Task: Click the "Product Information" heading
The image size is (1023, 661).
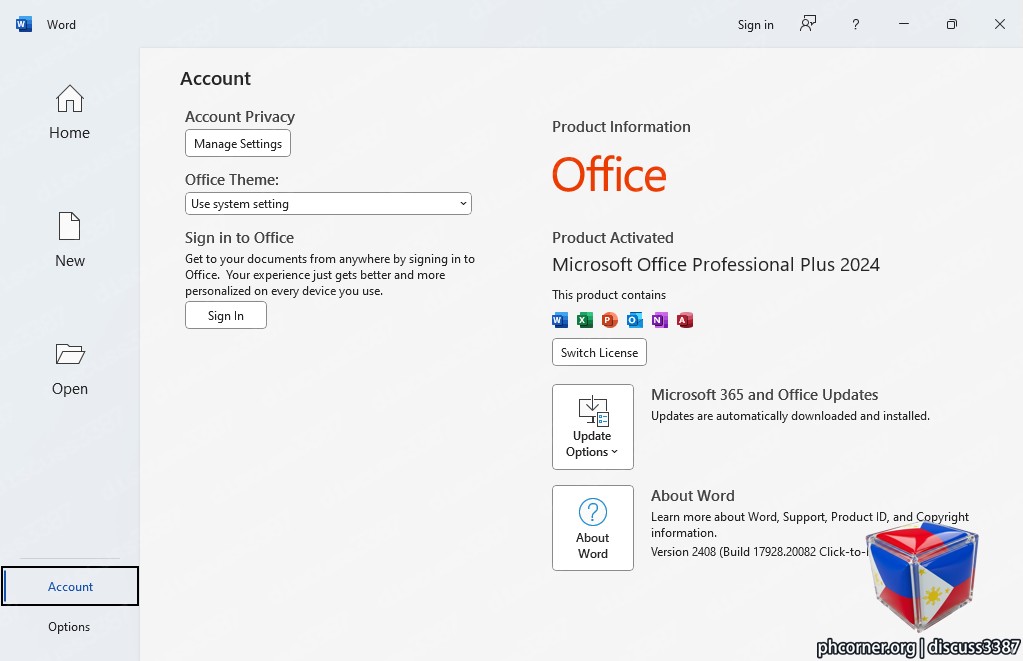Action: coord(621,127)
